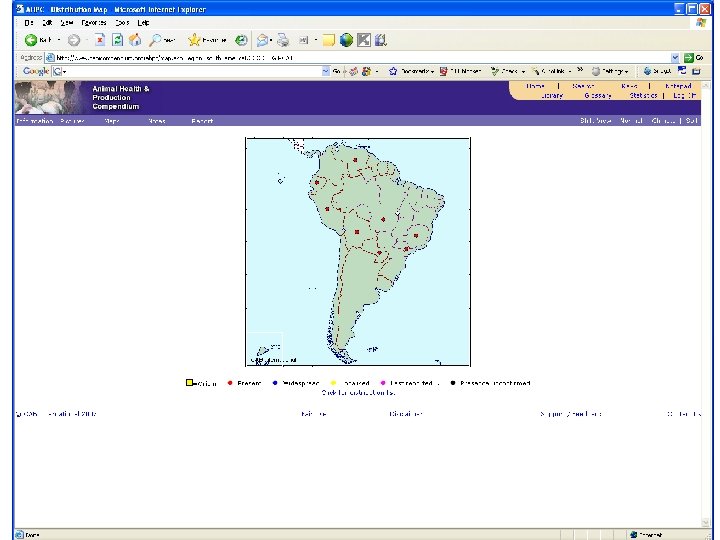Viewport: 720px width, 540px height.
Task: Click the Mail envelope icon
Action: [262, 40]
